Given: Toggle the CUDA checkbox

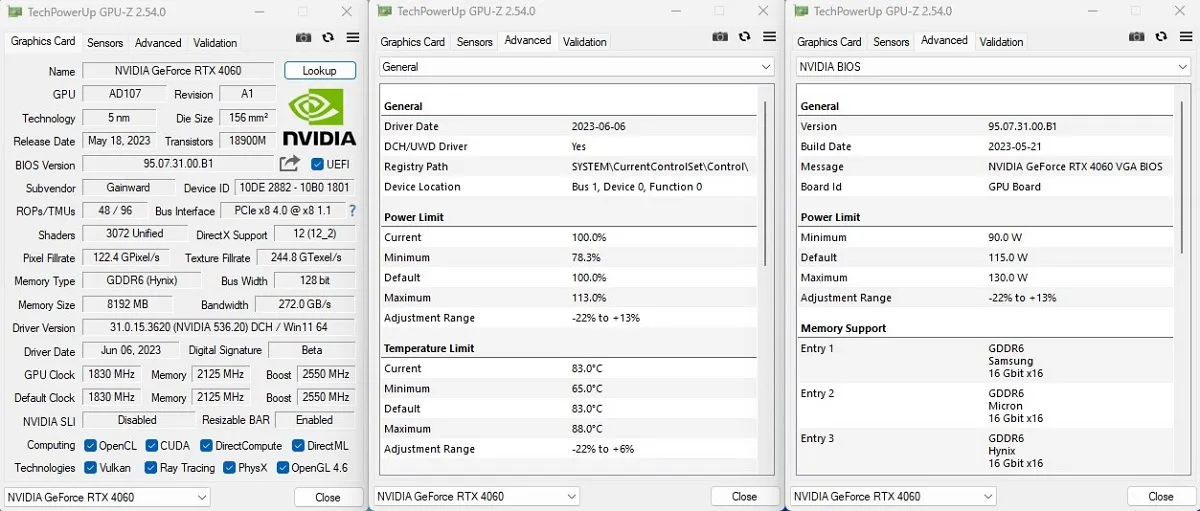Looking at the screenshot, I should 152,446.
